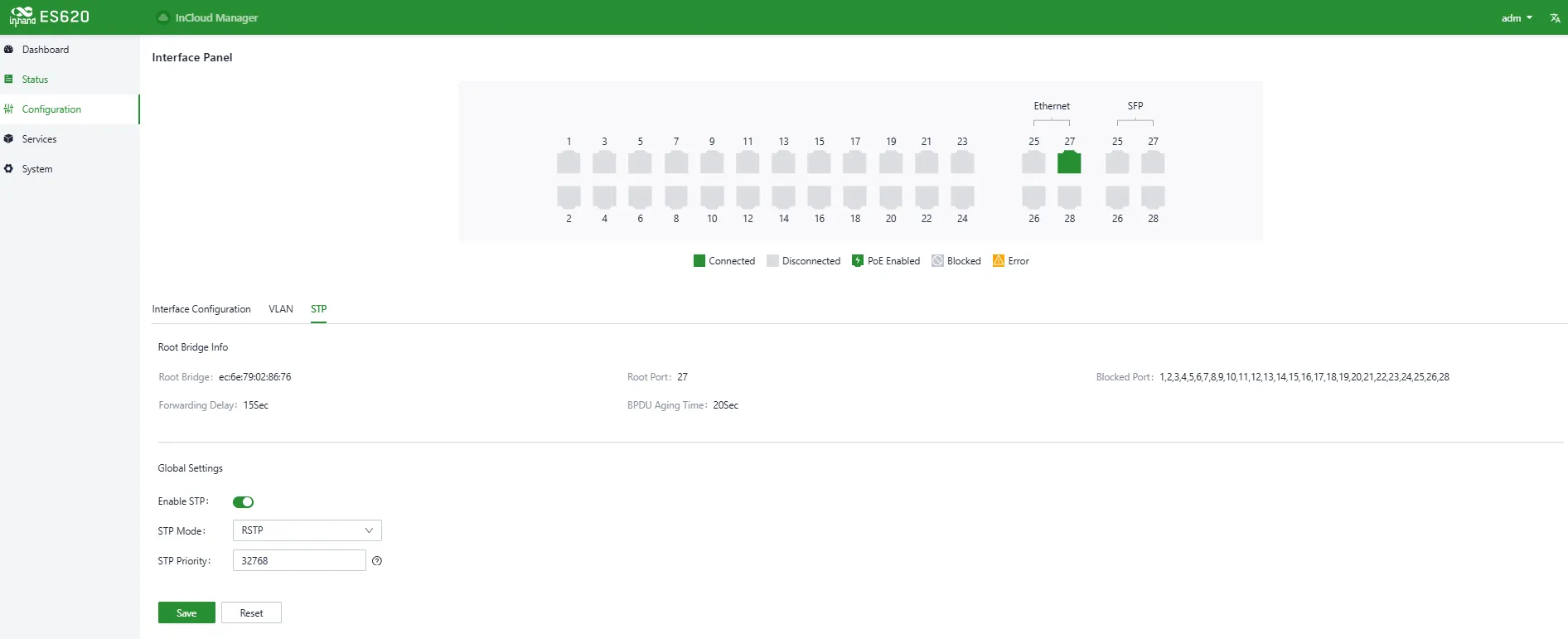Click the Root Bridge MAC address value
The height and width of the screenshot is (639, 1568).
click(x=255, y=377)
